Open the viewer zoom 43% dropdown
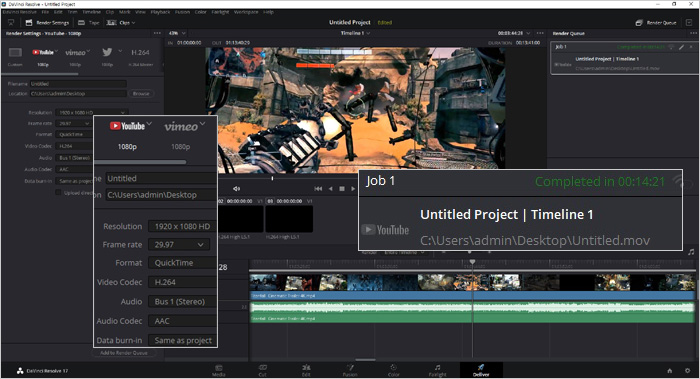Image resolution: width=700 pixels, height=379 pixels. pos(177,33)
